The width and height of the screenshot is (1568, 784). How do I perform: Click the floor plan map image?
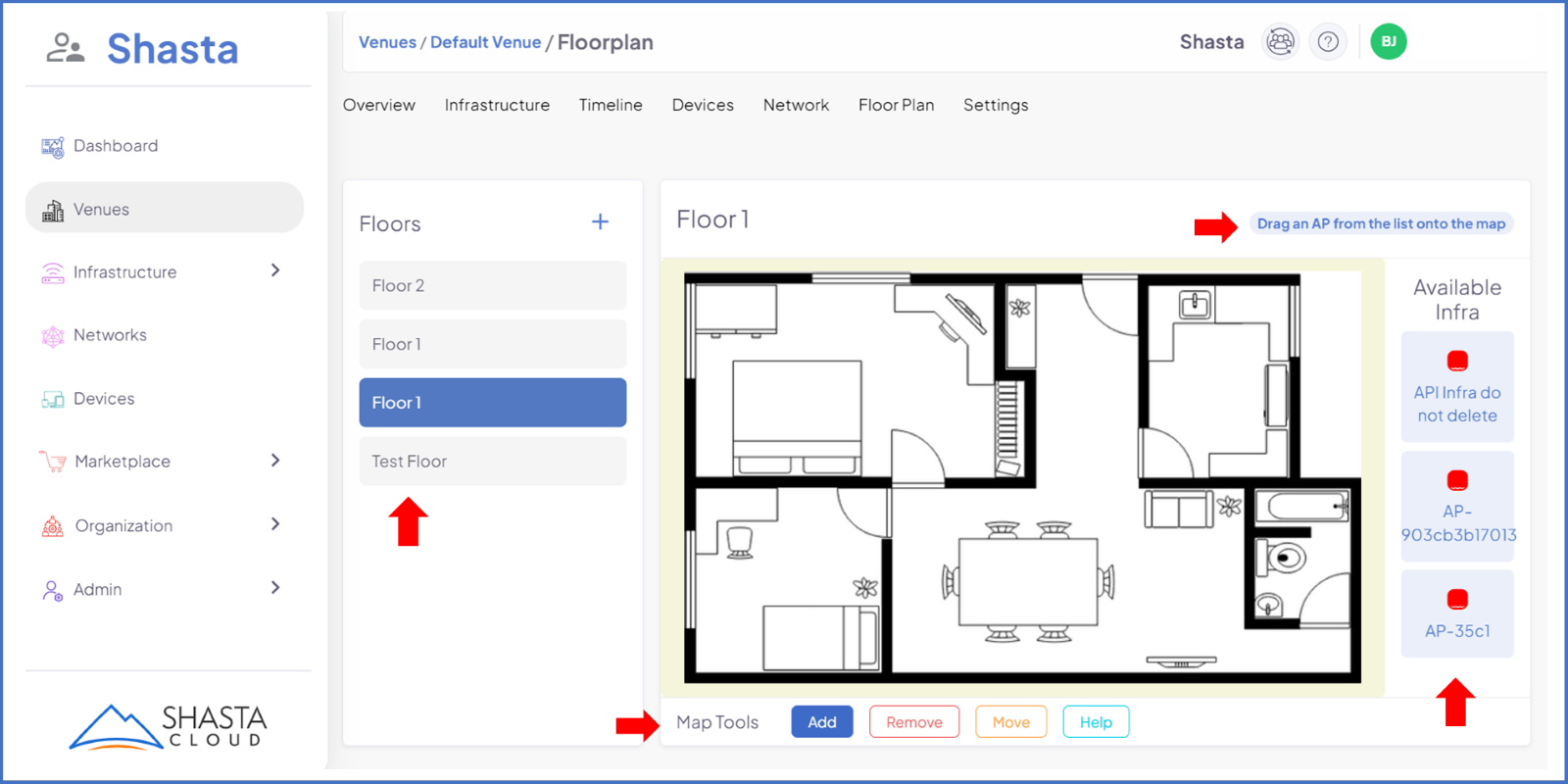coord(1022,478)
